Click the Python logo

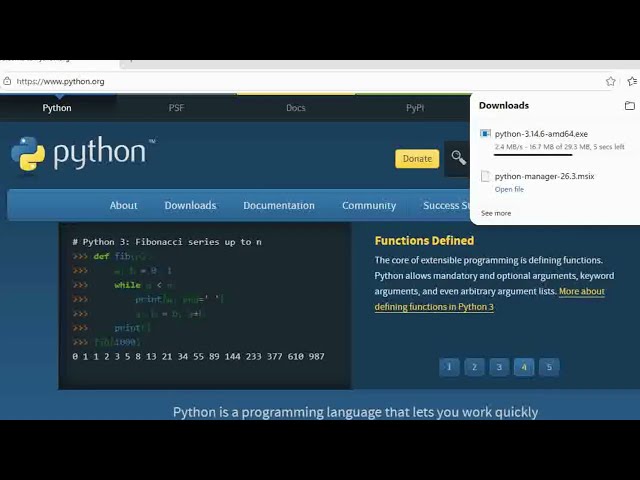click(82, 153)
